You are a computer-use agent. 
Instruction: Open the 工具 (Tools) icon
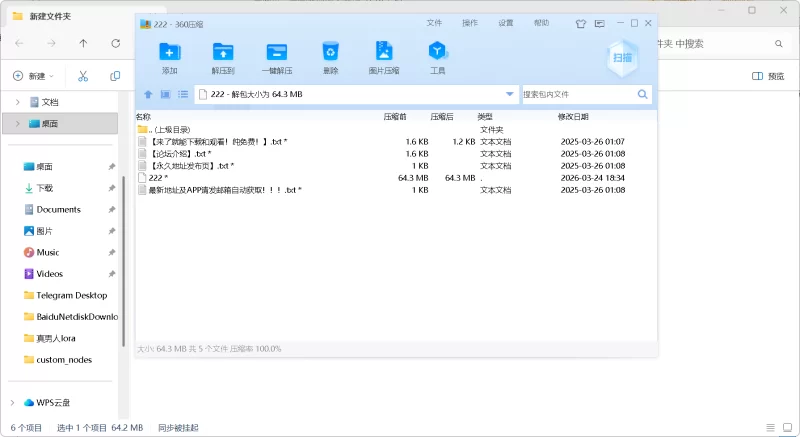point(437,57)
